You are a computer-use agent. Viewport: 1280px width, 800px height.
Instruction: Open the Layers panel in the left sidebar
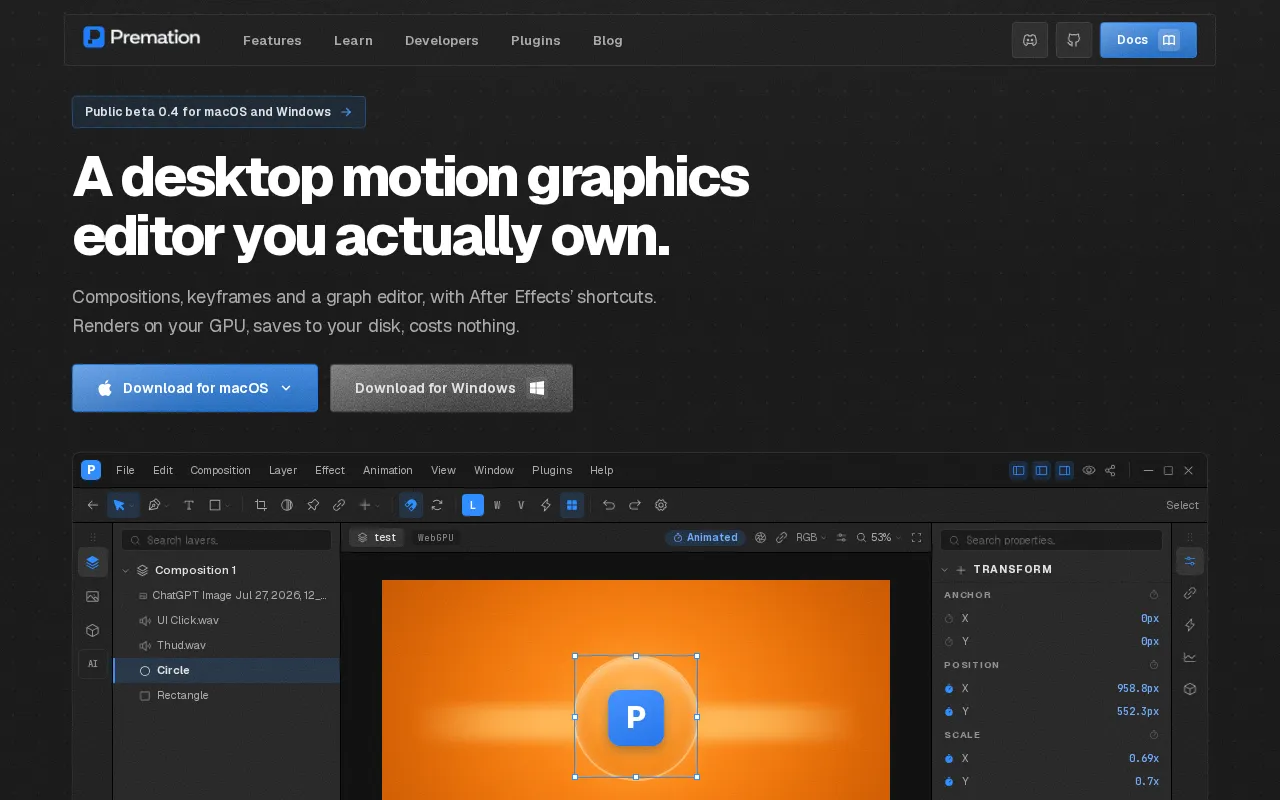pyautogui.click(x=93, y=562)
